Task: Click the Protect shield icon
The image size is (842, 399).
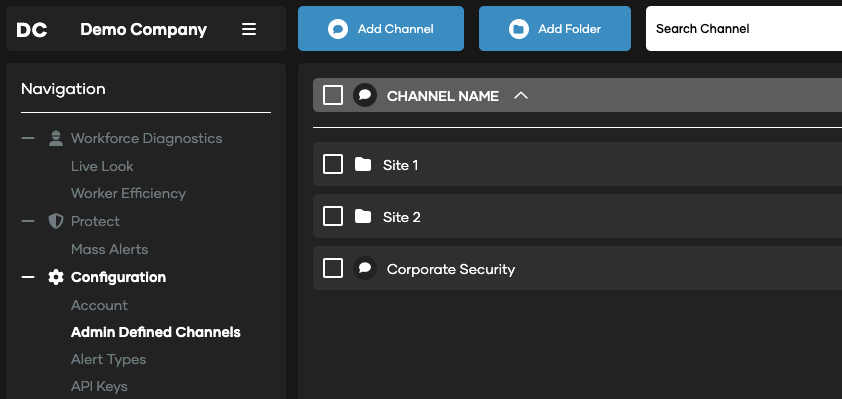Action: 55,221
